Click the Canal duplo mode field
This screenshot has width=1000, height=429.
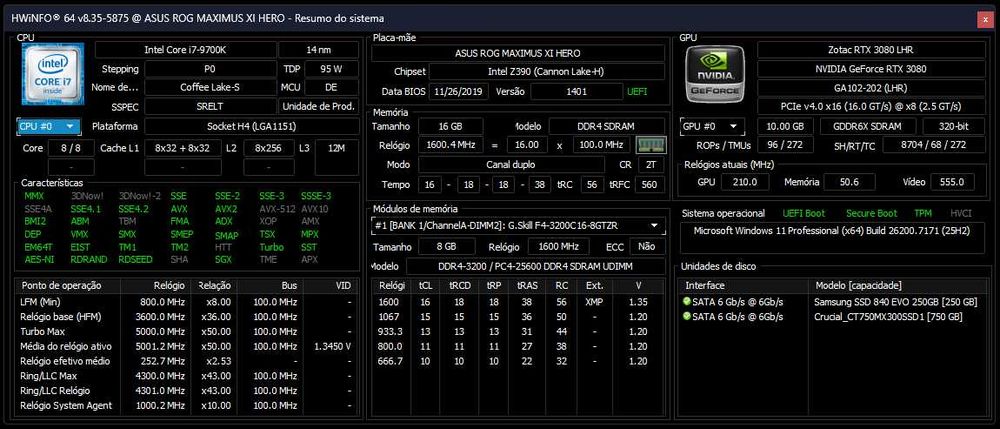pos(511,164)
